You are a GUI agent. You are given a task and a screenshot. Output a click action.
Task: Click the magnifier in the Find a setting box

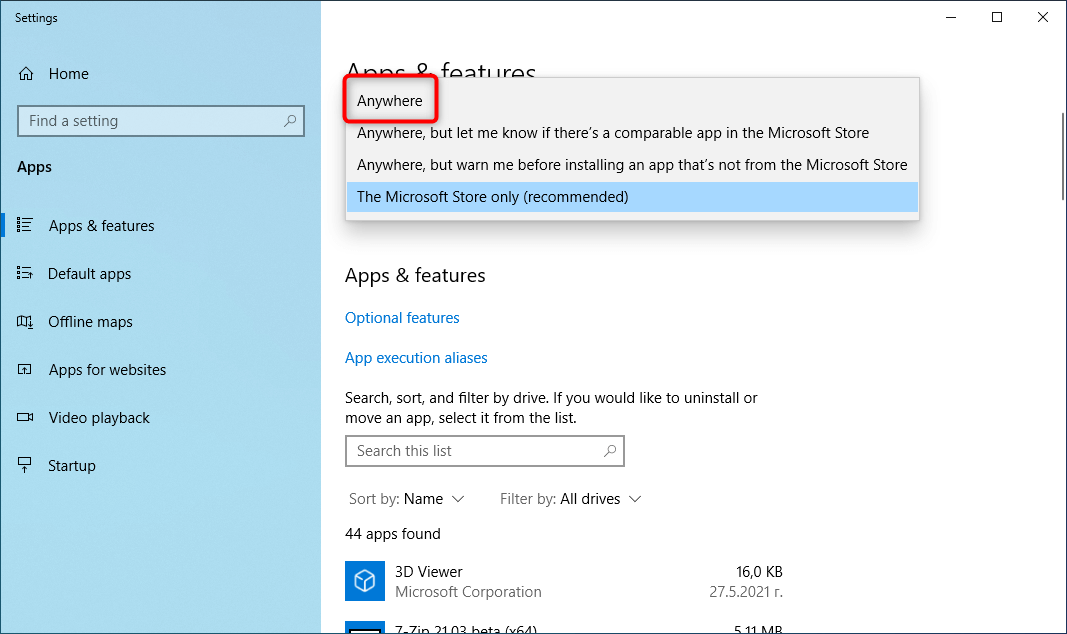(x=290, y=121)
